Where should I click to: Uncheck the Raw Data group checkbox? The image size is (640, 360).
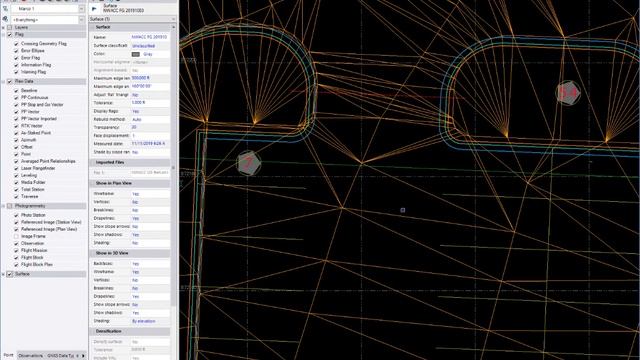click(10, 82)
